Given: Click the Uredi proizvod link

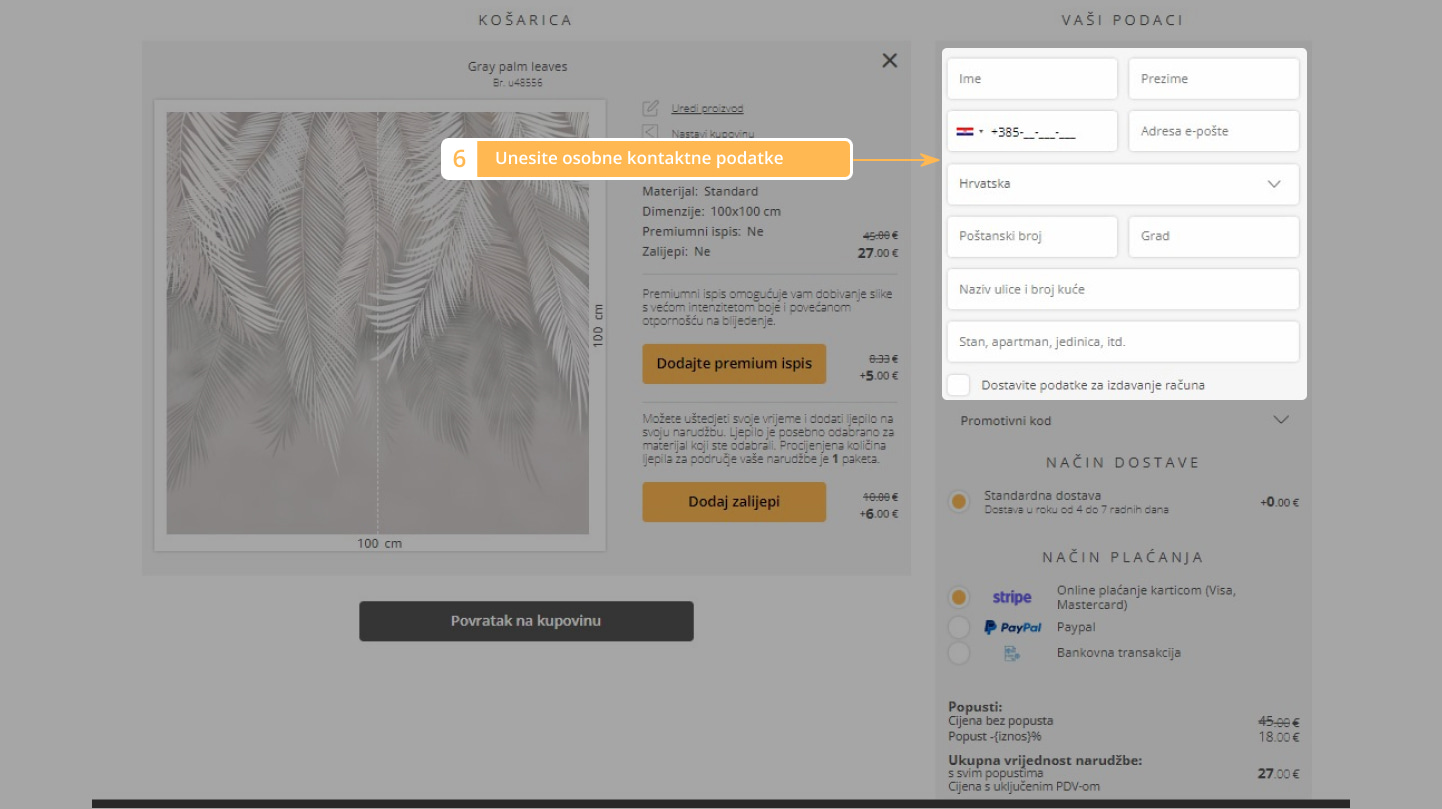Looking at the screenshot, I should [707, 108].
